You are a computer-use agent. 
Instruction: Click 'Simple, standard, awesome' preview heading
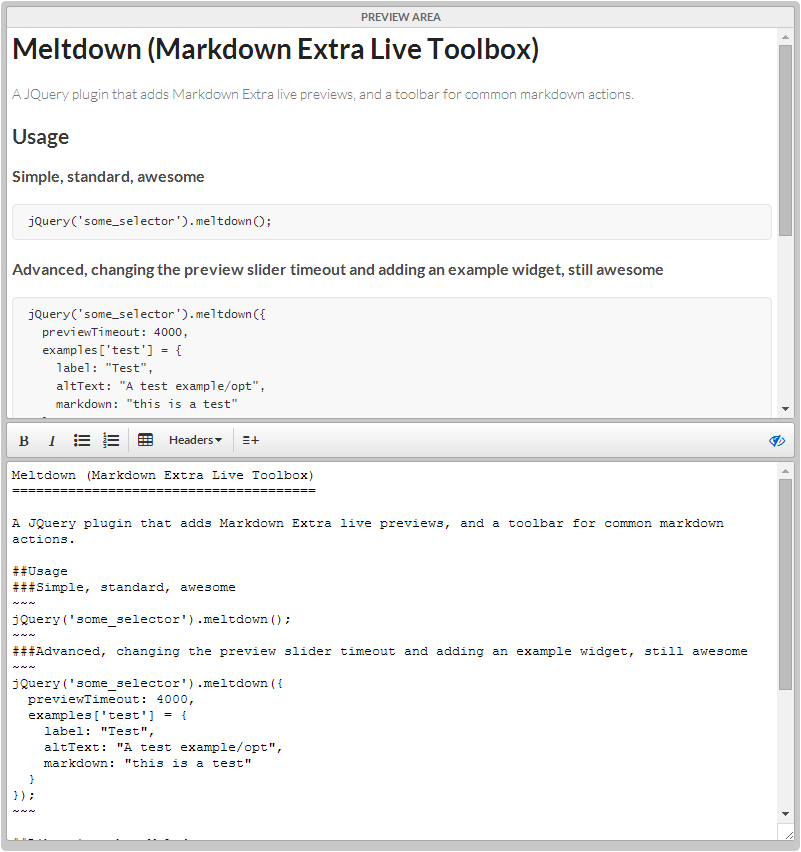[108, 177]
